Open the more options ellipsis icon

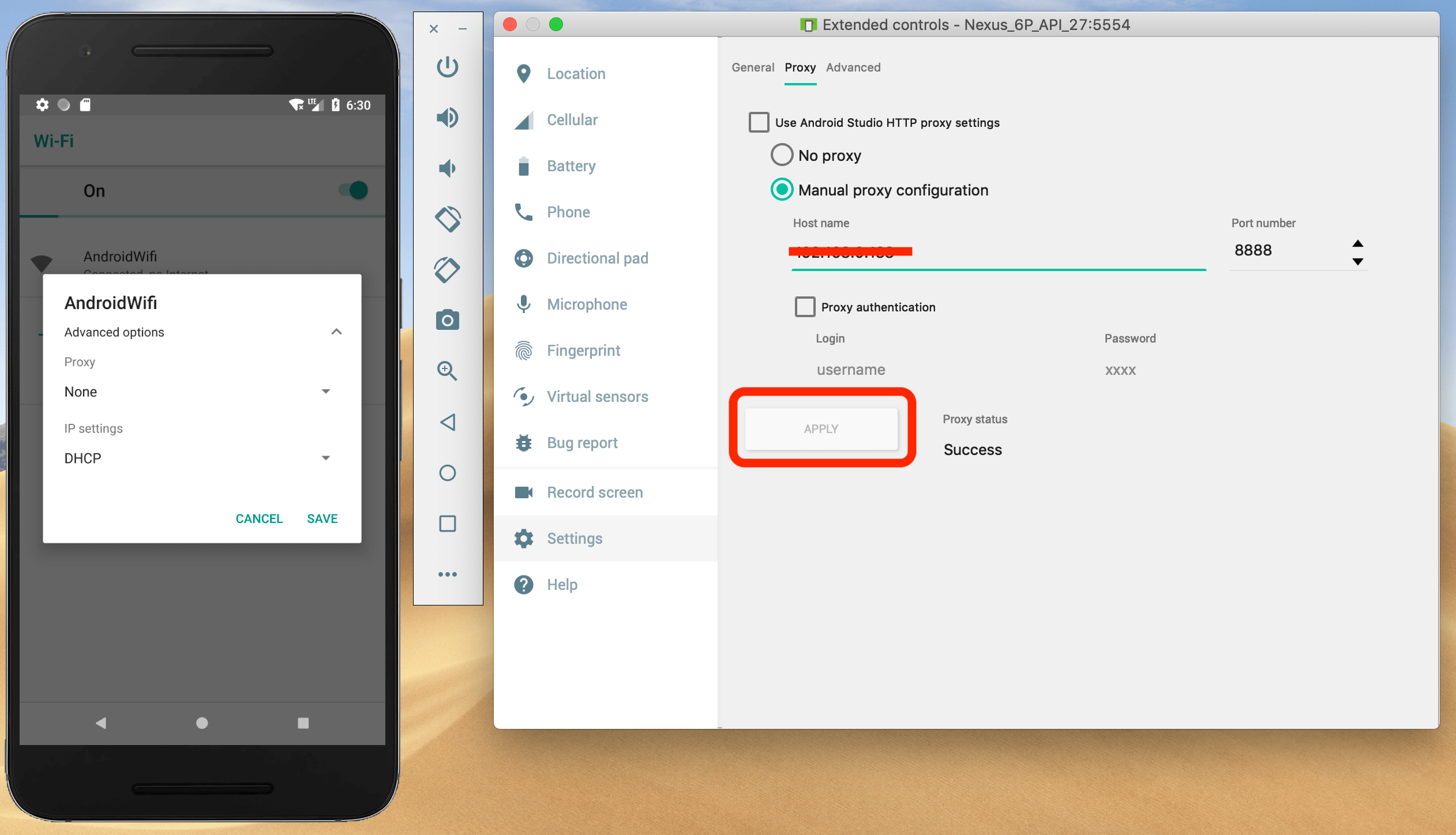click(448, 574)
